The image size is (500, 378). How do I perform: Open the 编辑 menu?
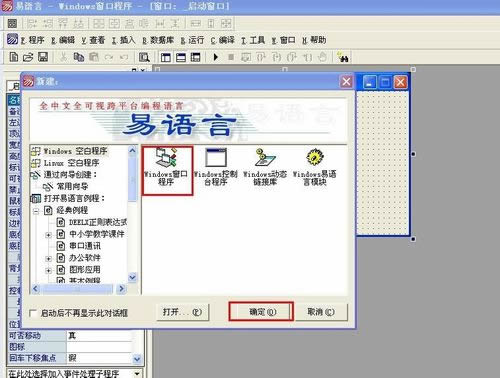pos(63,40)
